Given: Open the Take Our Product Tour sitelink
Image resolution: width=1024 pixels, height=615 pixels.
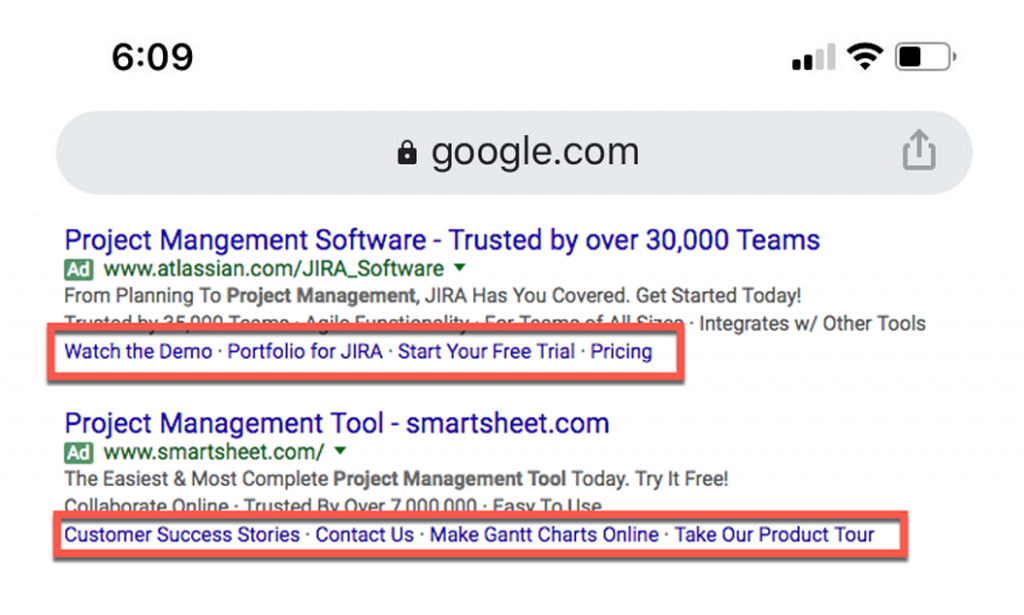Looking at the screenshot, I should coord(774,535).
